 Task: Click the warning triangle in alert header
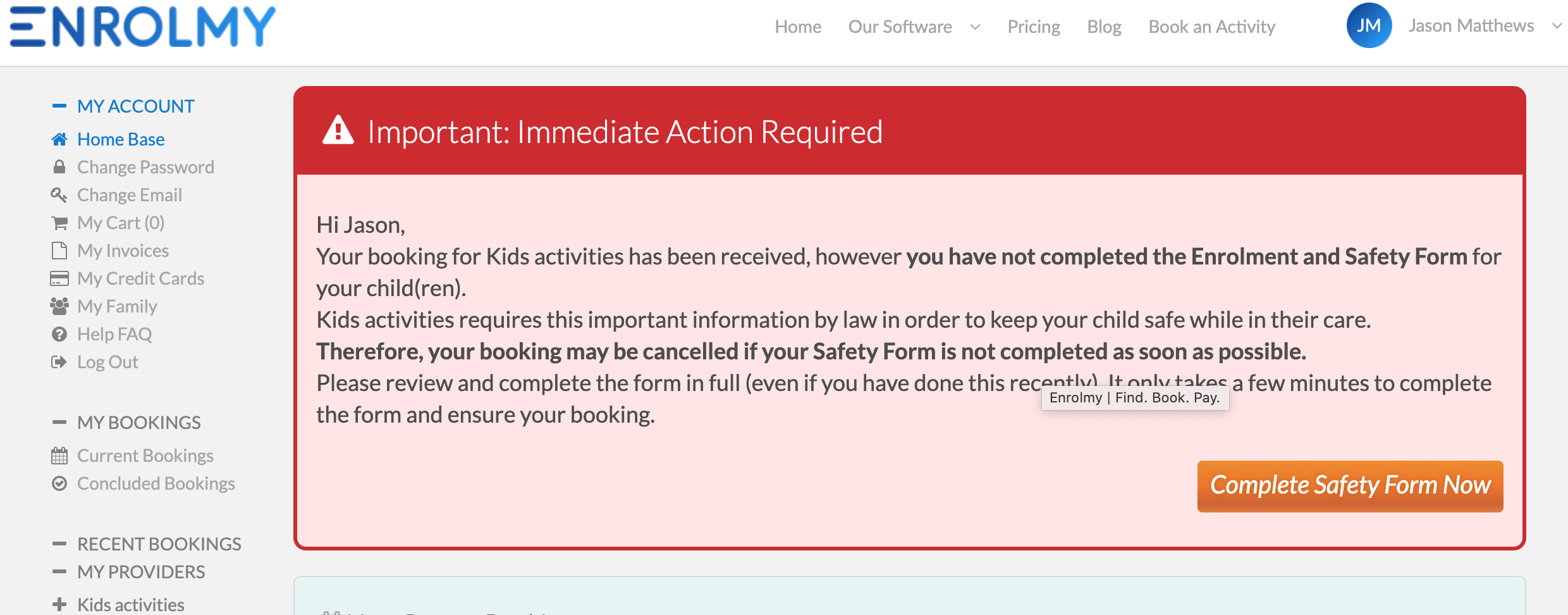[x=338, y=130]
